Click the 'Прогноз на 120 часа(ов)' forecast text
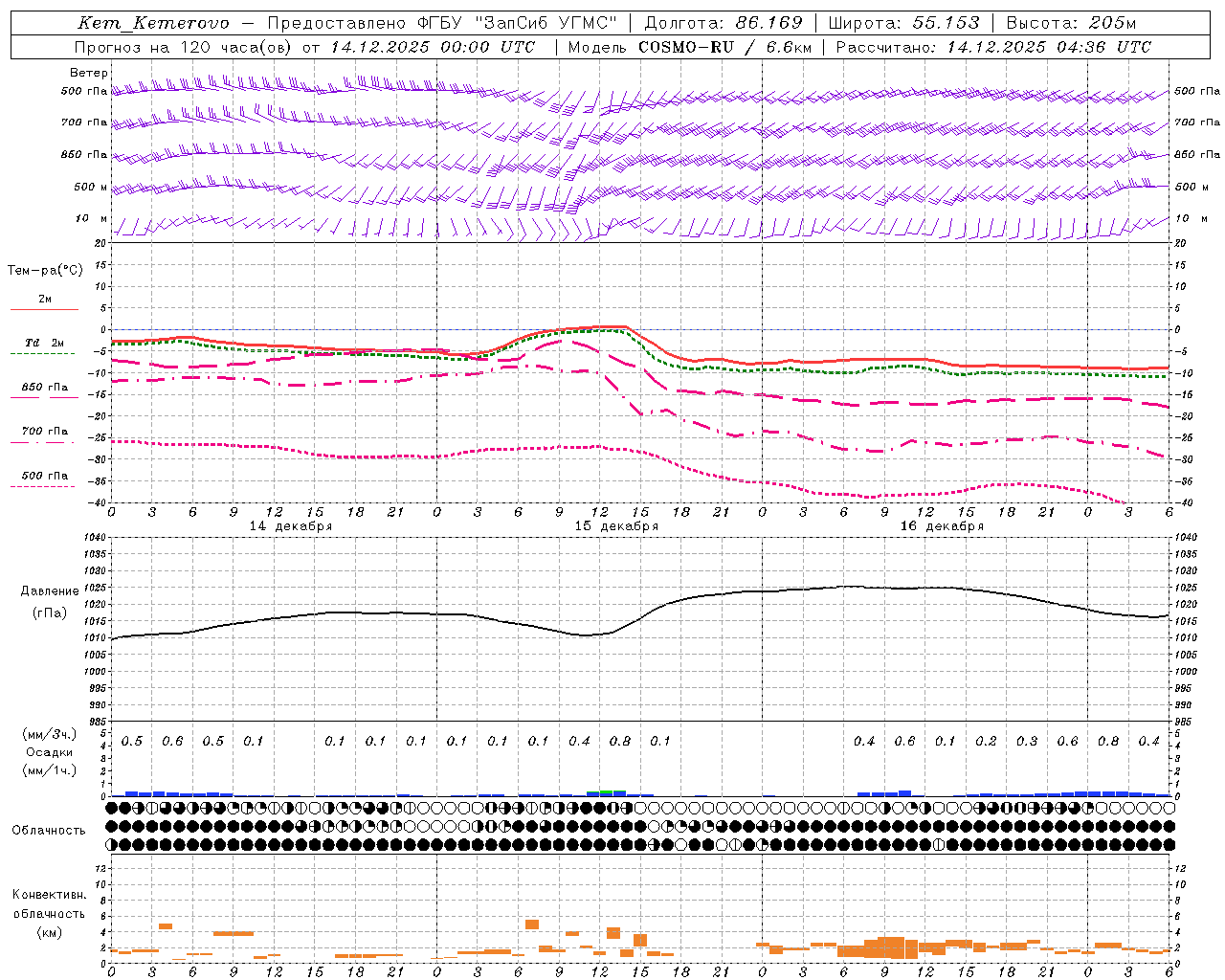The height and width of the screenshot is (980, 1225). point(184,47)
